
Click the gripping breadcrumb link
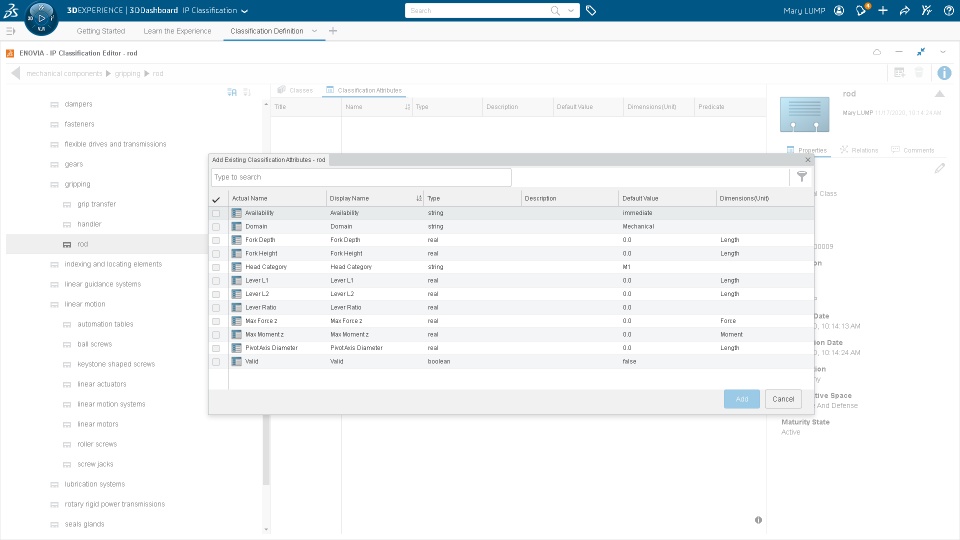click(x=127, y=73)
